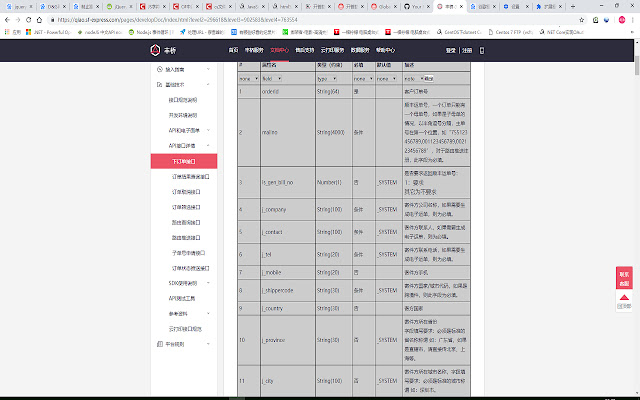
Task: Click the 'String(4000)' type cell
Action: tap(333, 132)
